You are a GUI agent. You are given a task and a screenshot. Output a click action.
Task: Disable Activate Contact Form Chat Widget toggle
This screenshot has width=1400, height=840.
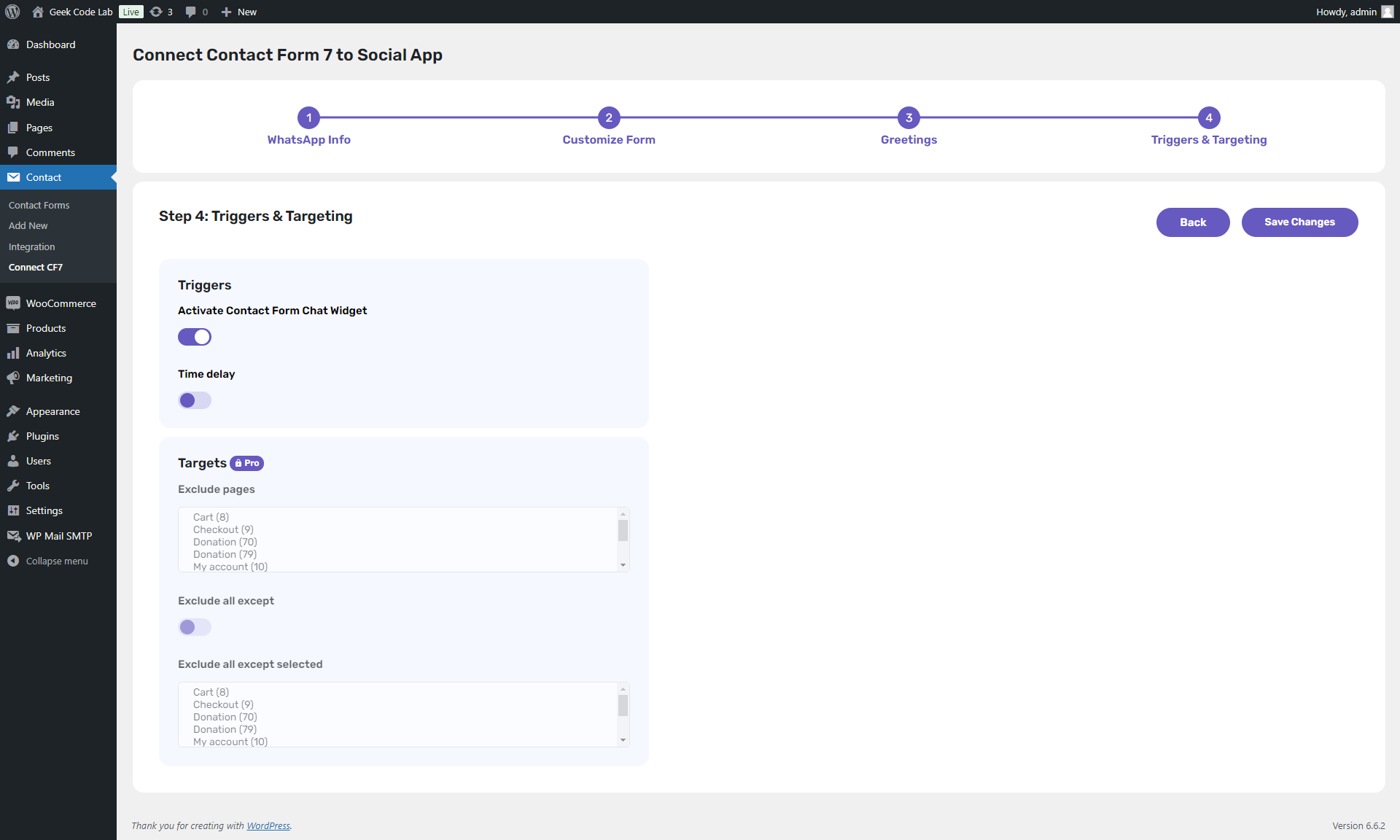[x=195, y=337]
